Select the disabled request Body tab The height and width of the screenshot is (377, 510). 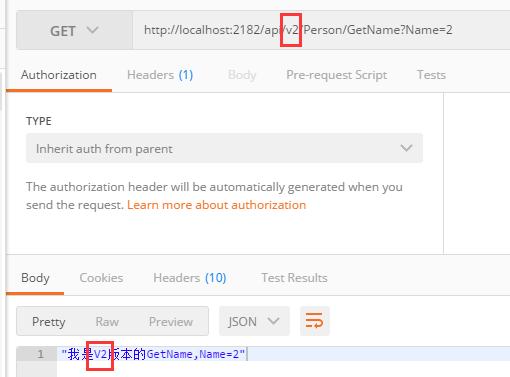tap(242, 75)
